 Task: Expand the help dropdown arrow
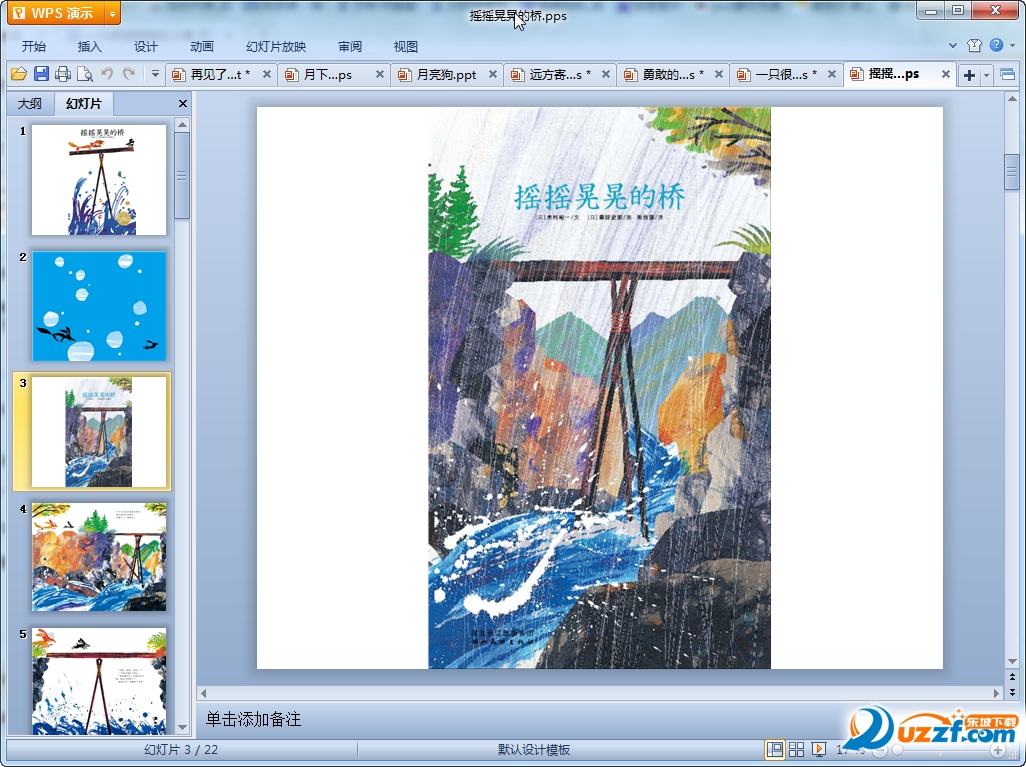1013,45
